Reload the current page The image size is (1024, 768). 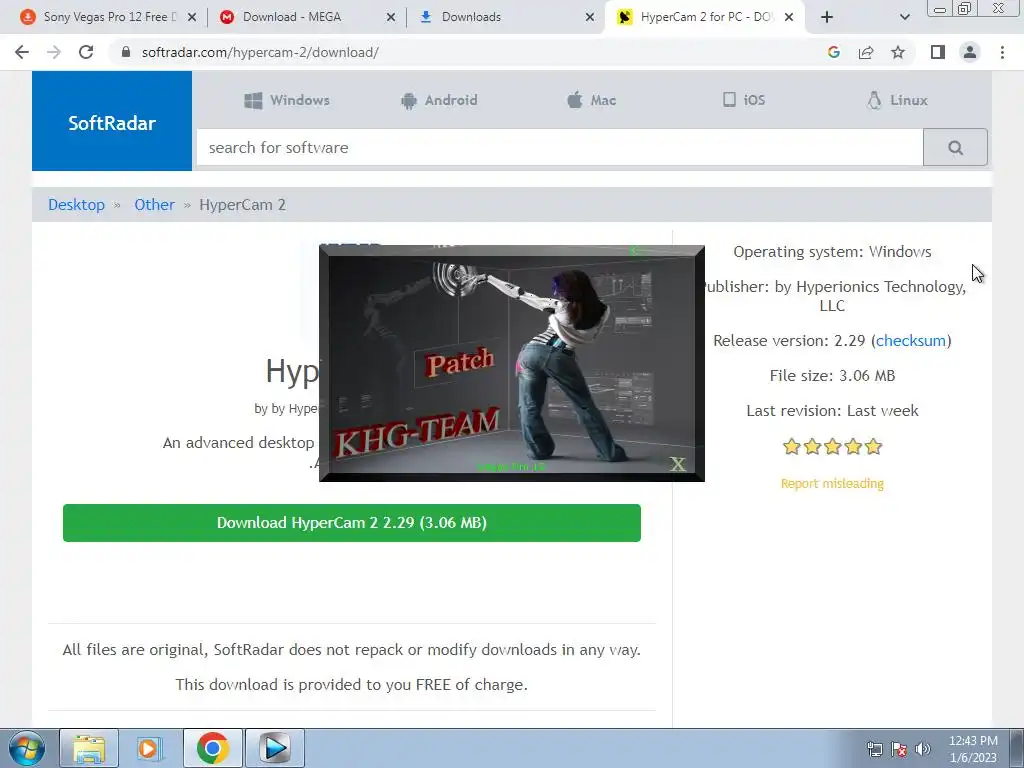86,52
